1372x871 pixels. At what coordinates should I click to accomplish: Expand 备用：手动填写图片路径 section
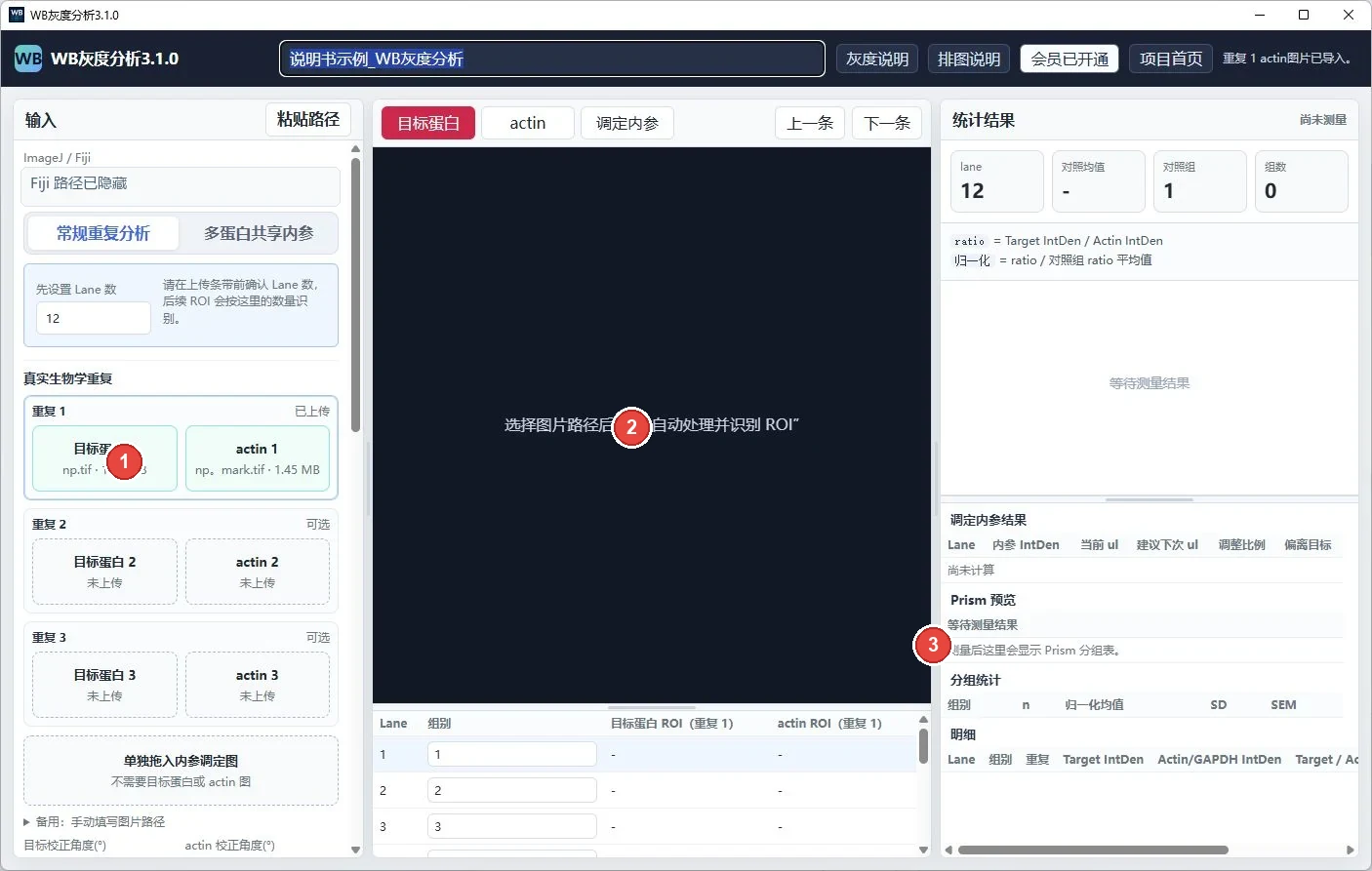(x=96, y=822)
